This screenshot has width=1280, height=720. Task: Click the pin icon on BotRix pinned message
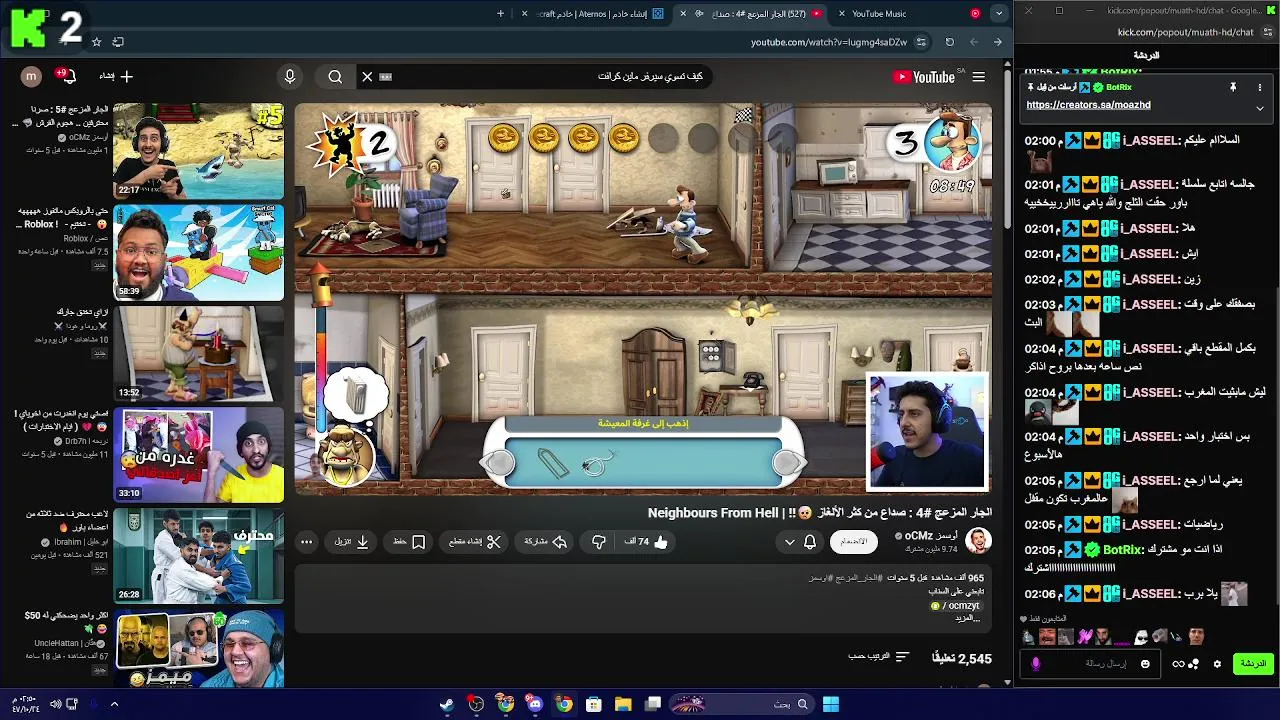coord(1233,87)
